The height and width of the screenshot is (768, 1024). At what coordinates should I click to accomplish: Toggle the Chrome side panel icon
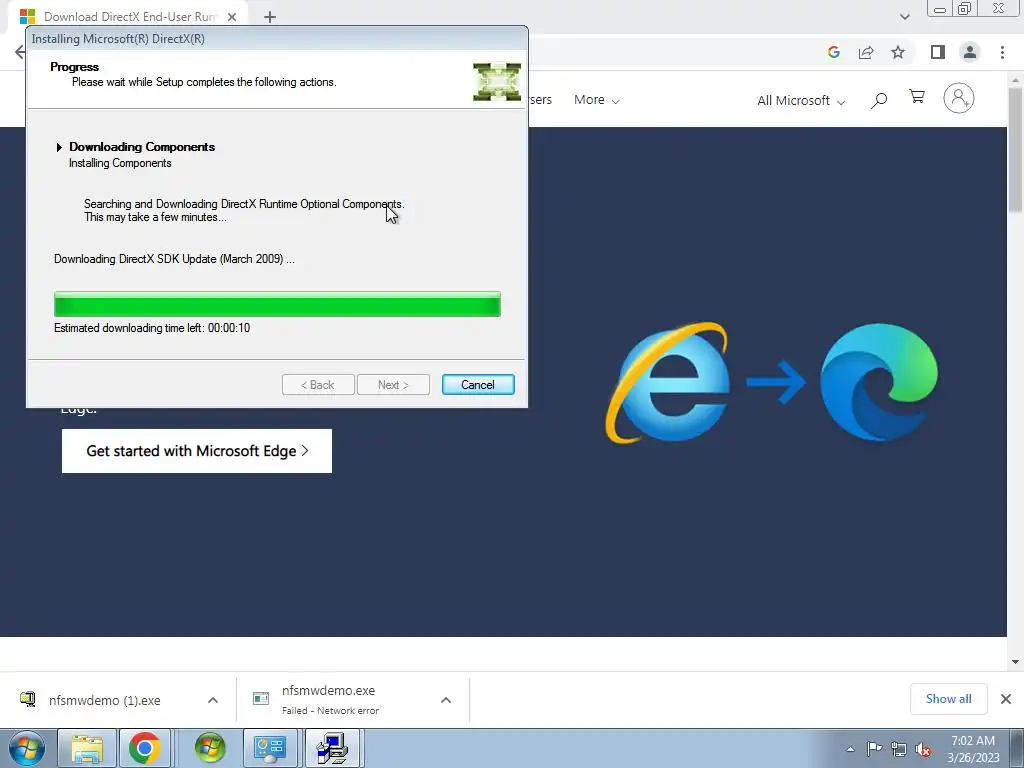(938, 52)
